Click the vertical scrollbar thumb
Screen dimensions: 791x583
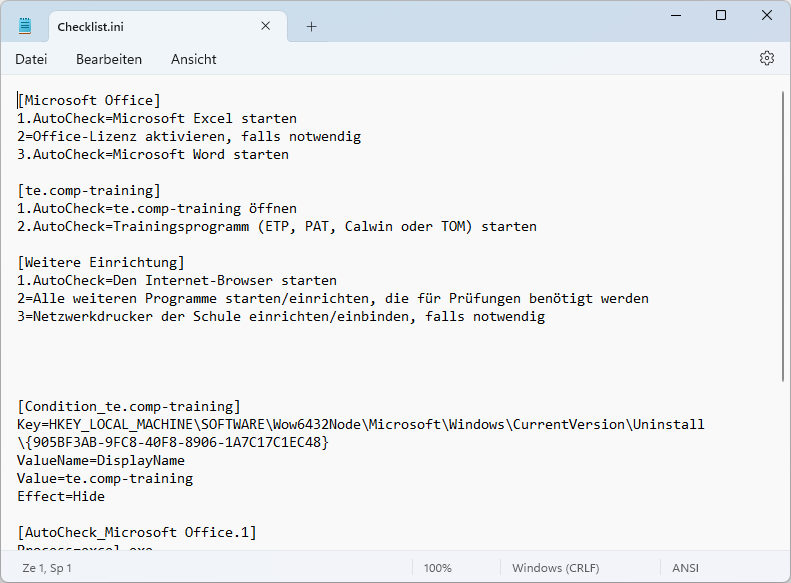pyautogui.click(x=783, y=236)
